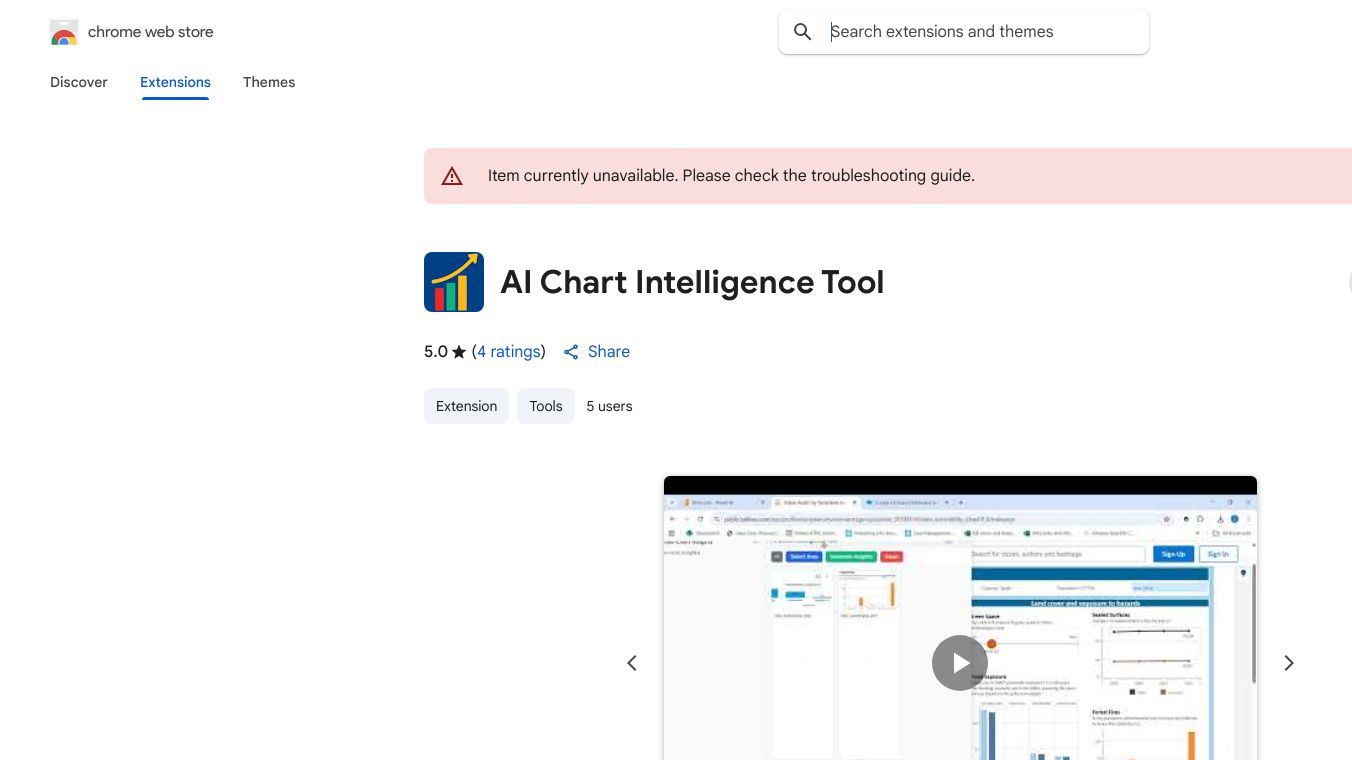
Task: Click the AI Chart Intelligence Tool logo
Action: 454,282
